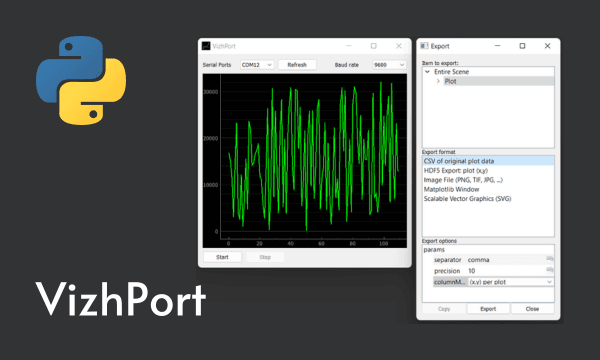Click the VizhPort window title icon

tap(206, 46)
